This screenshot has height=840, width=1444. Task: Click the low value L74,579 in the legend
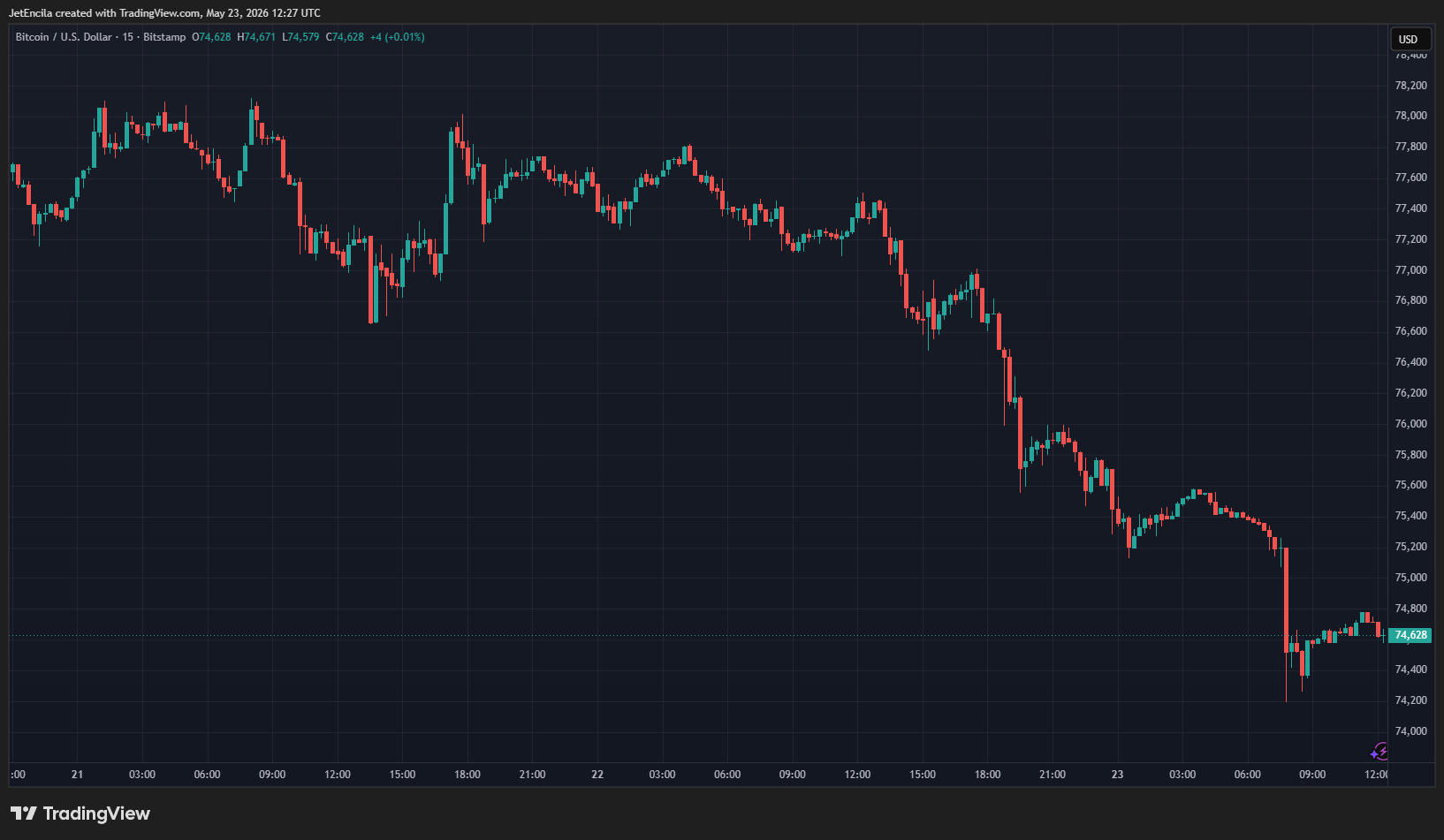[300, 37]
